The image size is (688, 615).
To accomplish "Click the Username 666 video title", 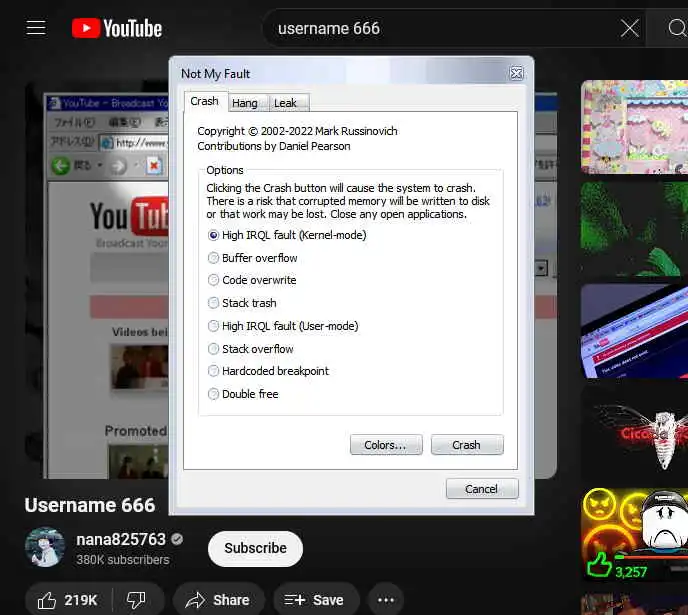I will pyautogui.click(x=90, y=505).
